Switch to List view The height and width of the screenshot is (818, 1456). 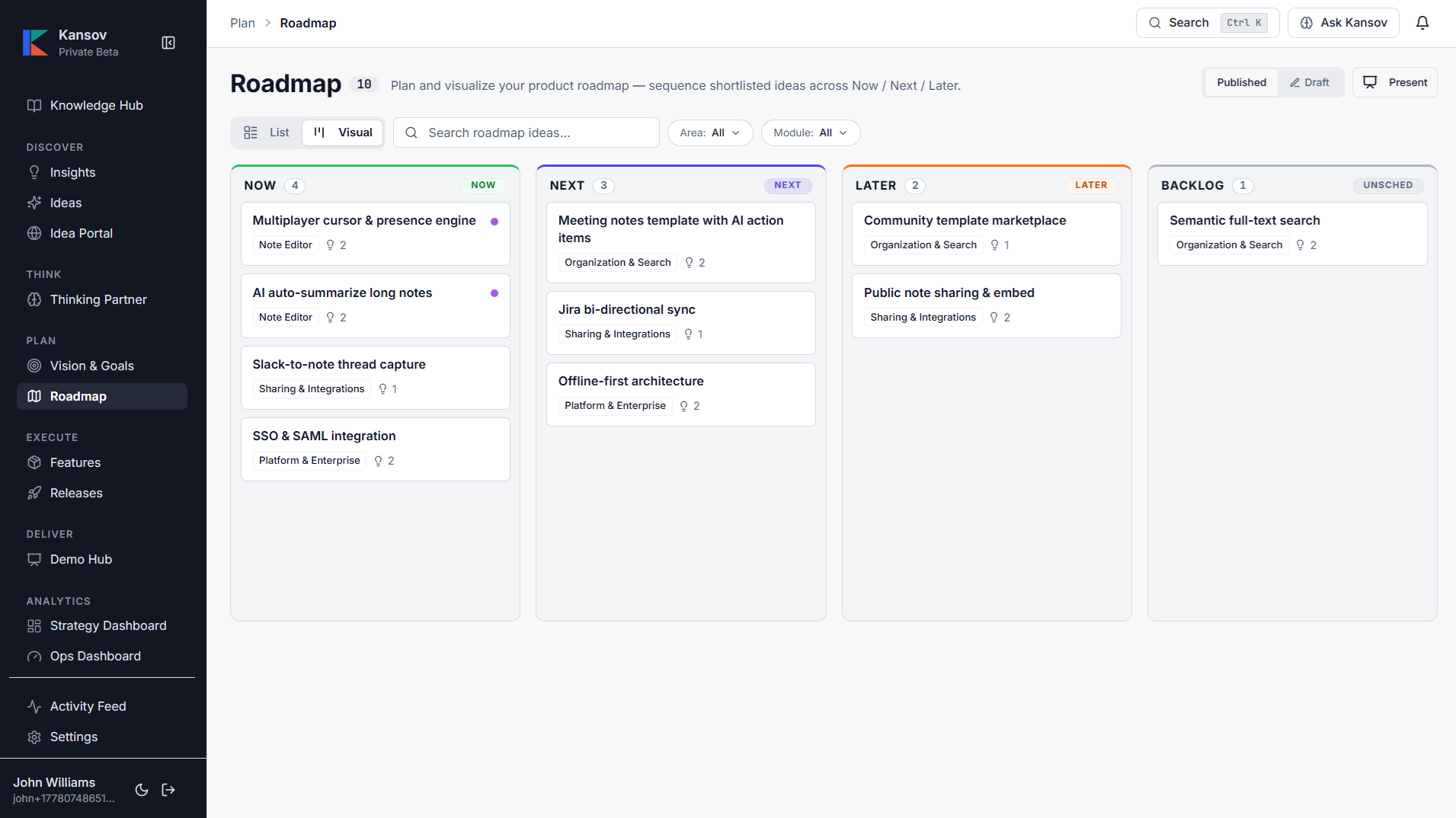pyautogui.click(x=267, y=133)
